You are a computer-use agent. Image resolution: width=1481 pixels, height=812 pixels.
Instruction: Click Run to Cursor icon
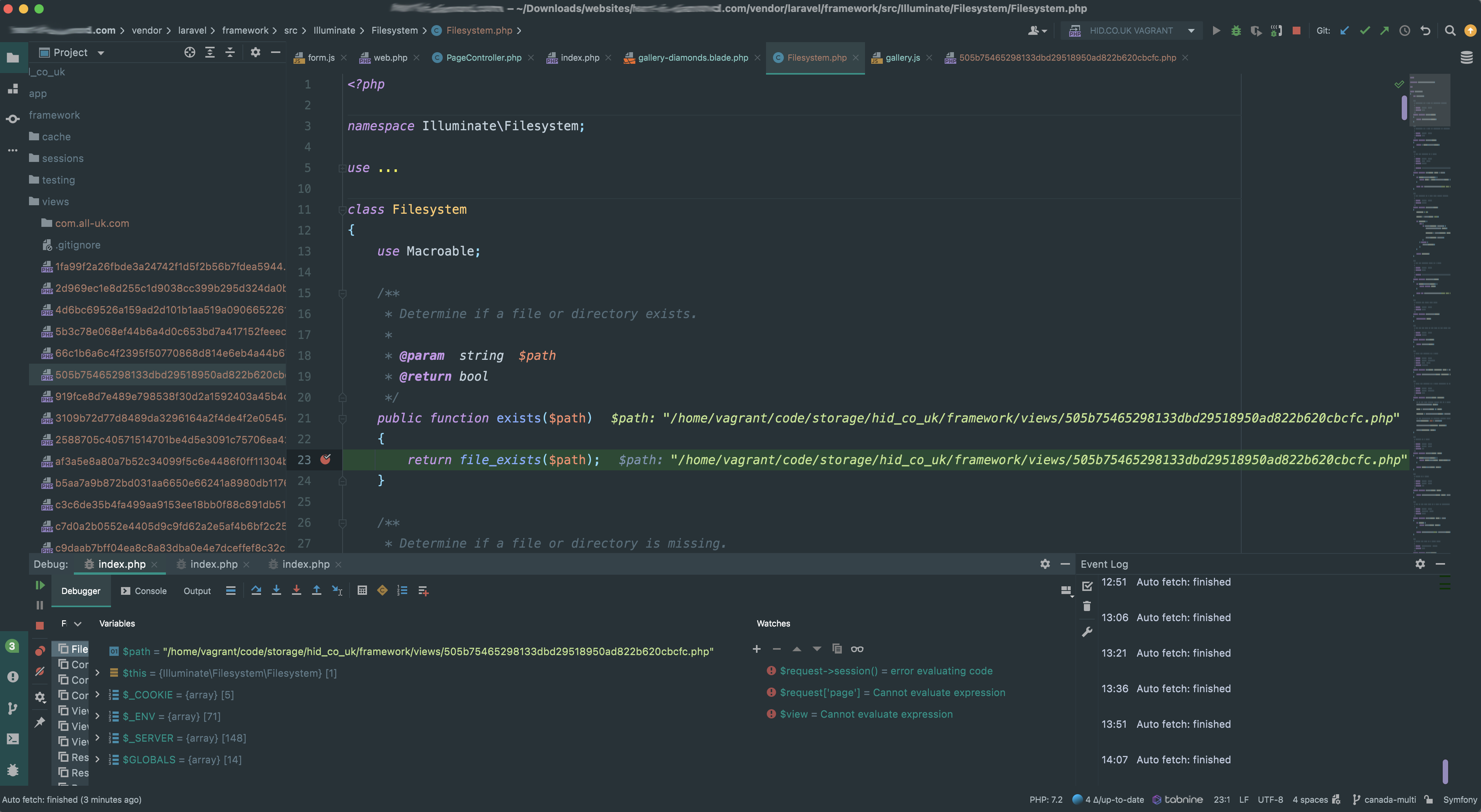(338, 590)
